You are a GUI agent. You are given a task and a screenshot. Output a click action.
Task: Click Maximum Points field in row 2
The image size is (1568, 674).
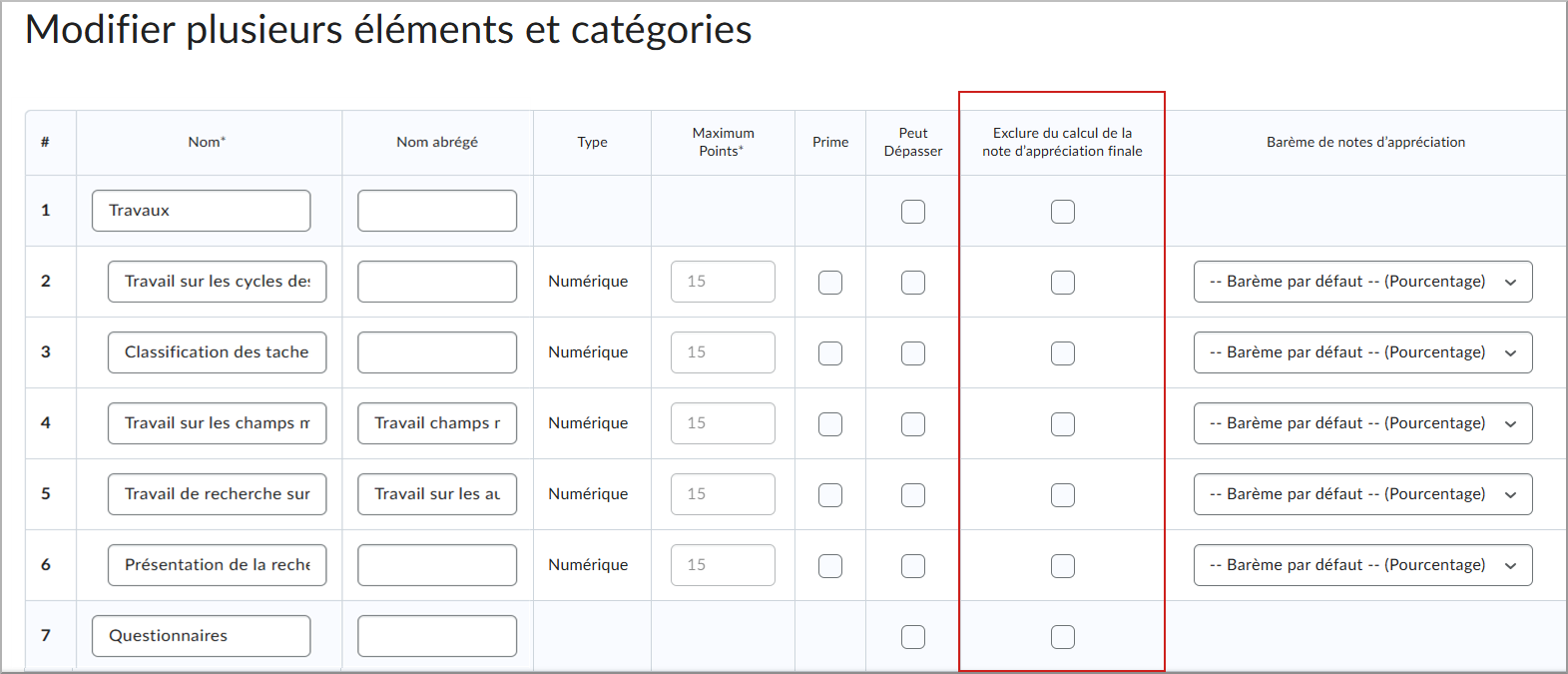[723, 282]
